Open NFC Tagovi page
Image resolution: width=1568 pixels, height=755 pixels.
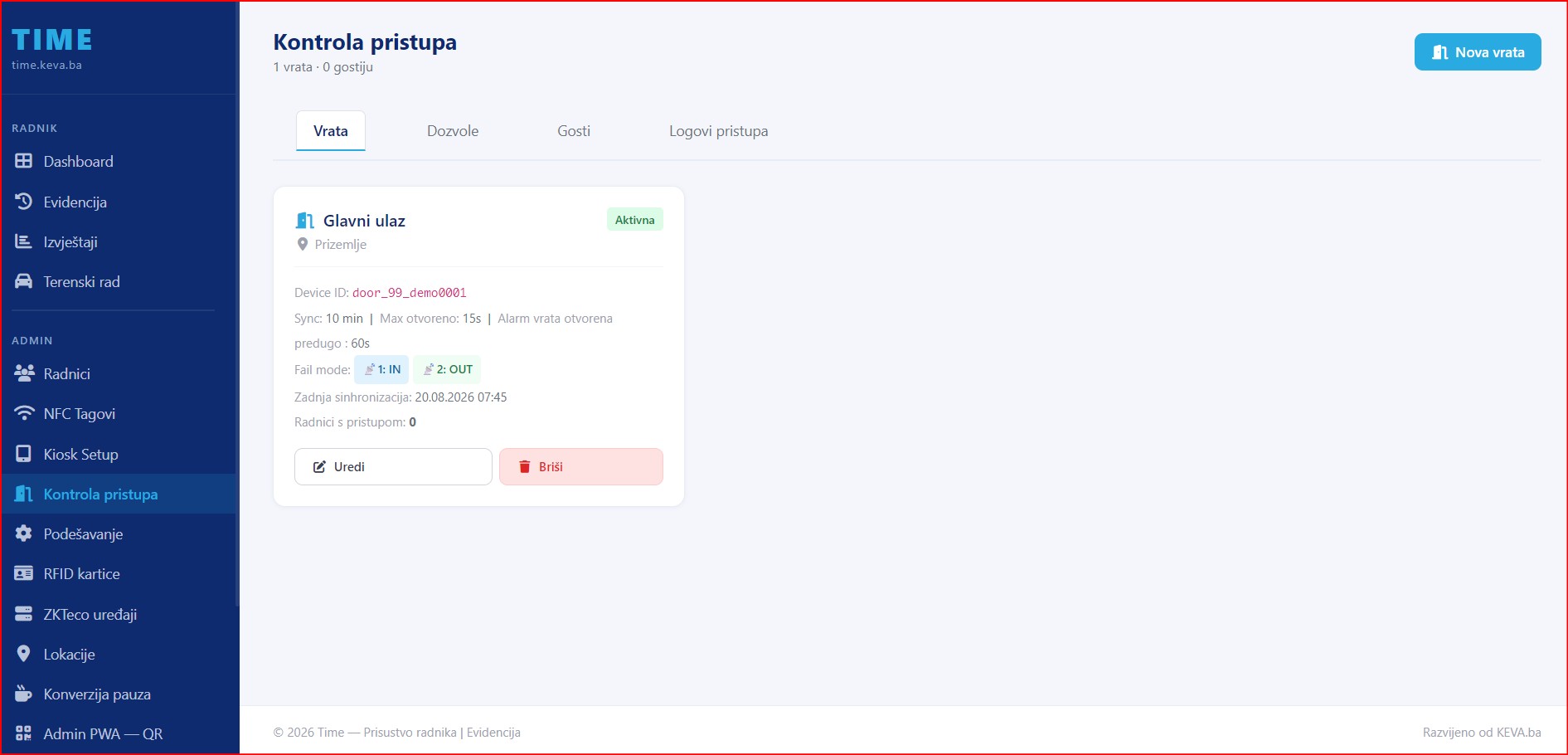pos(119,413)
